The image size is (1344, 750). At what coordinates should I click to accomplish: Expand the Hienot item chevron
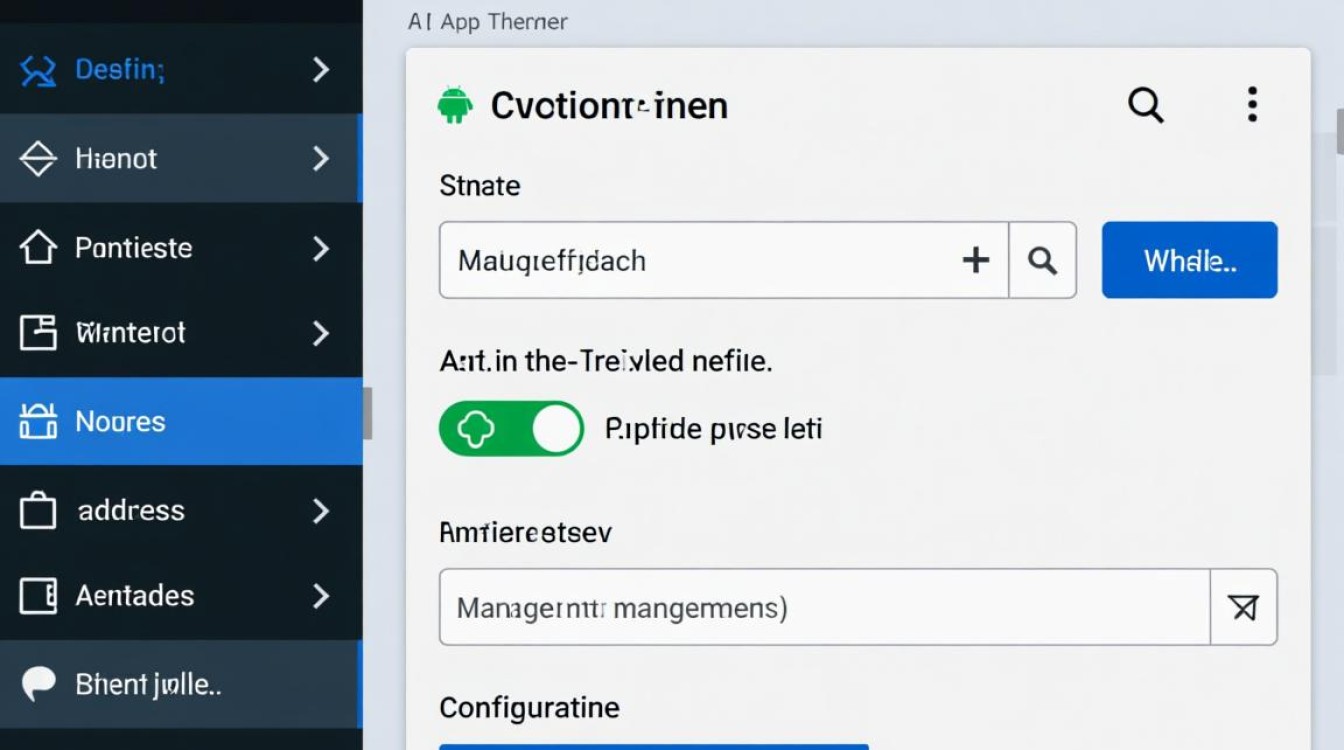click(x=320, y=158)
